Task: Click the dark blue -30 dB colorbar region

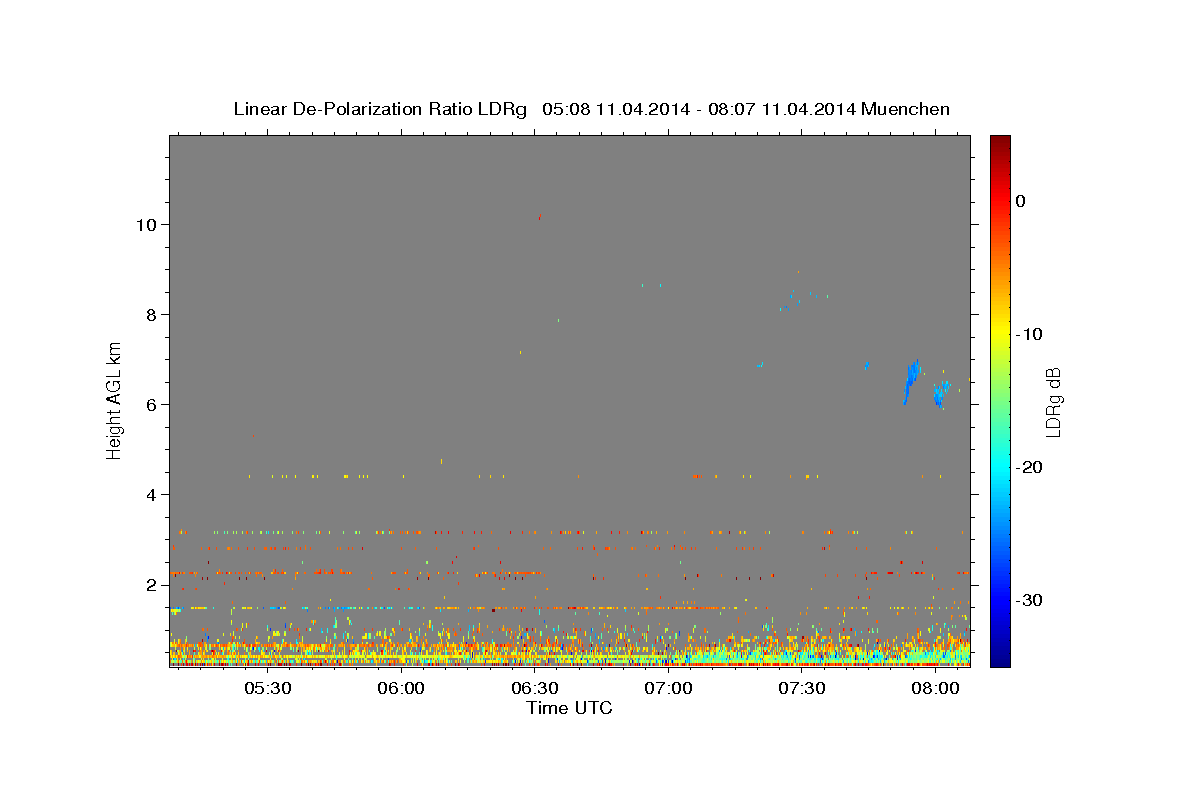Action: [1000, 600]
